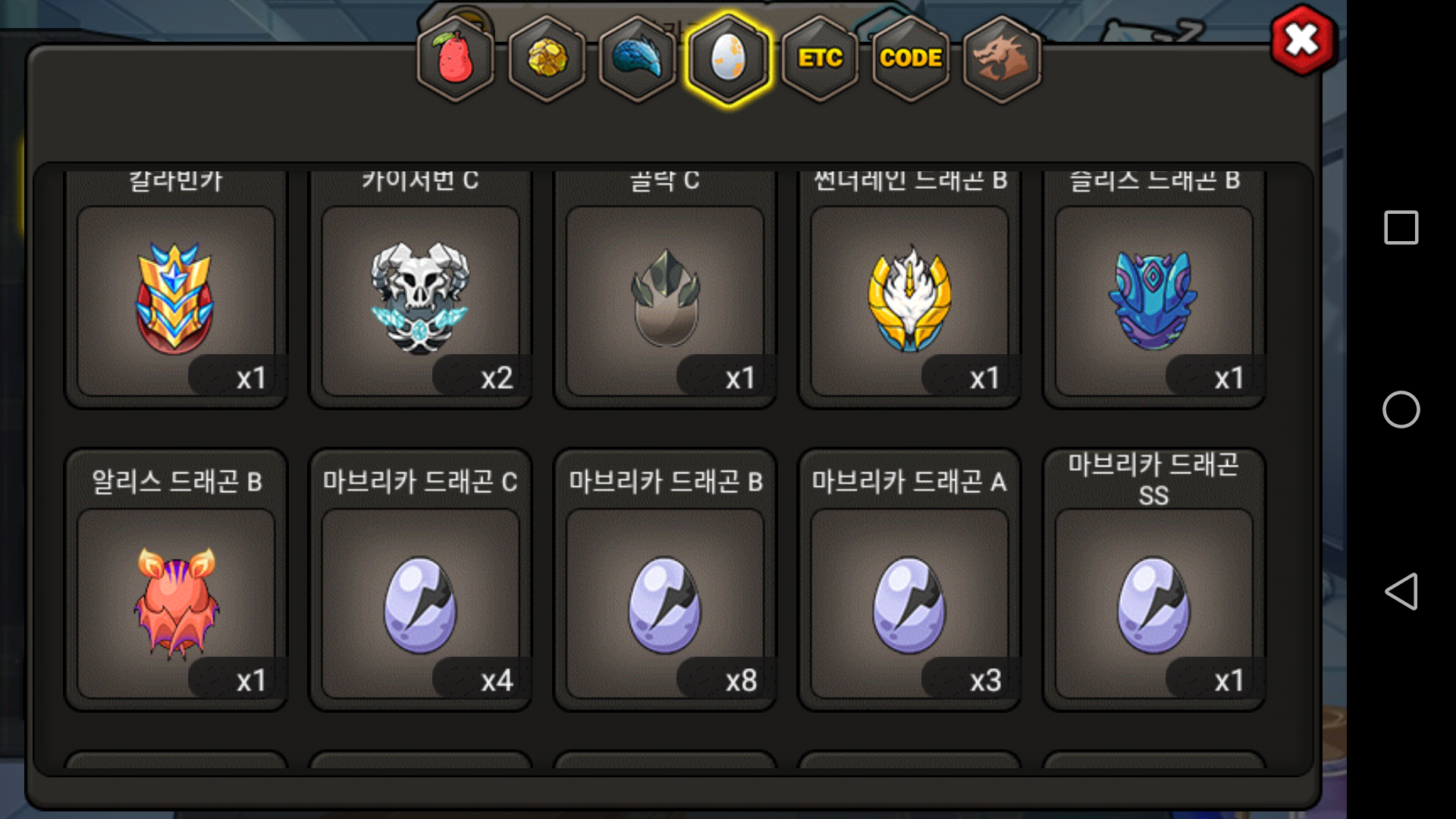The width and height of the screenshot is (1456, 819).
Task: Switch to the gold nugget tab
Action: pyautogui.click(x=546, y=59)
